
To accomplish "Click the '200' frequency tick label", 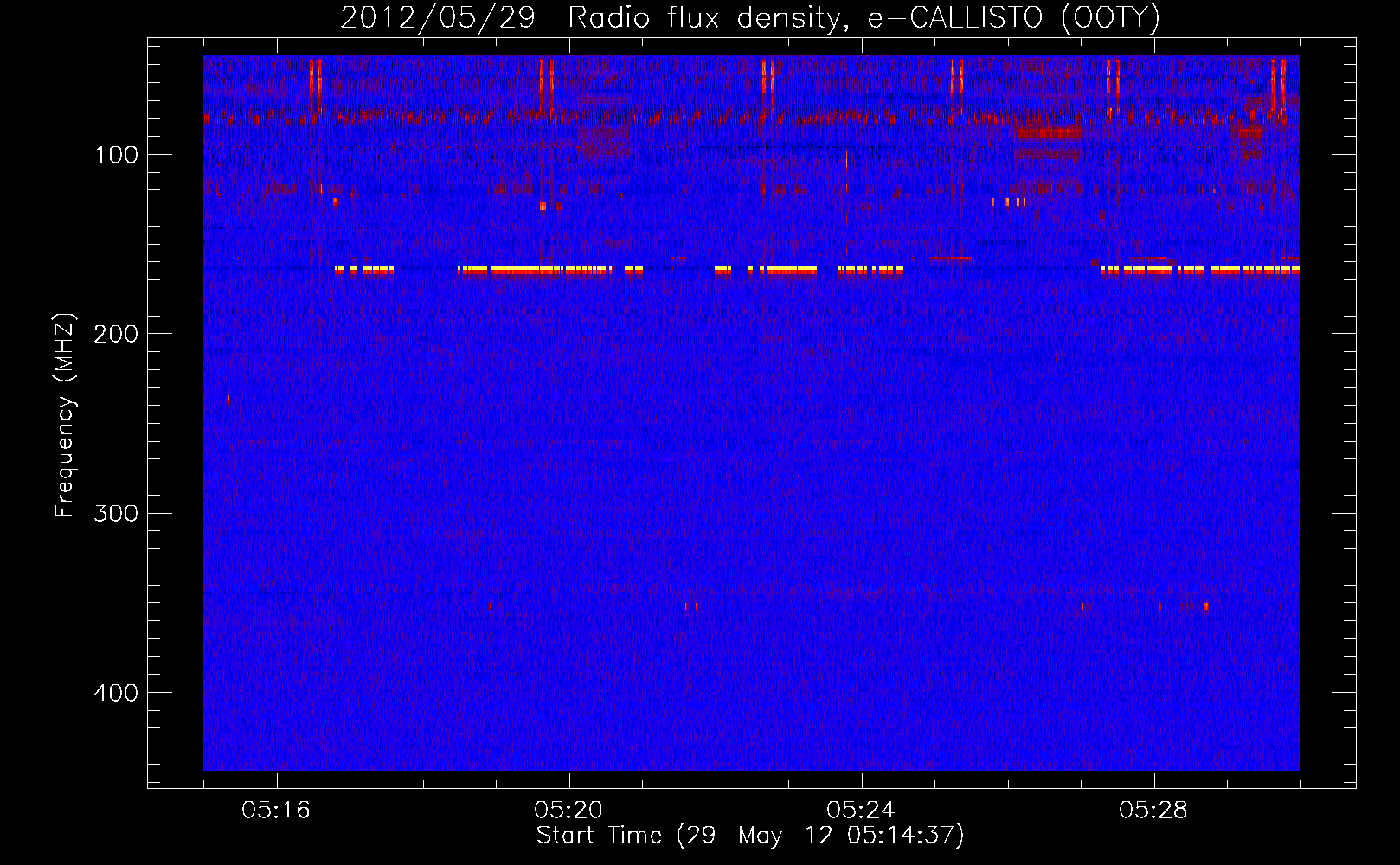I will click(x=116, y=334).
